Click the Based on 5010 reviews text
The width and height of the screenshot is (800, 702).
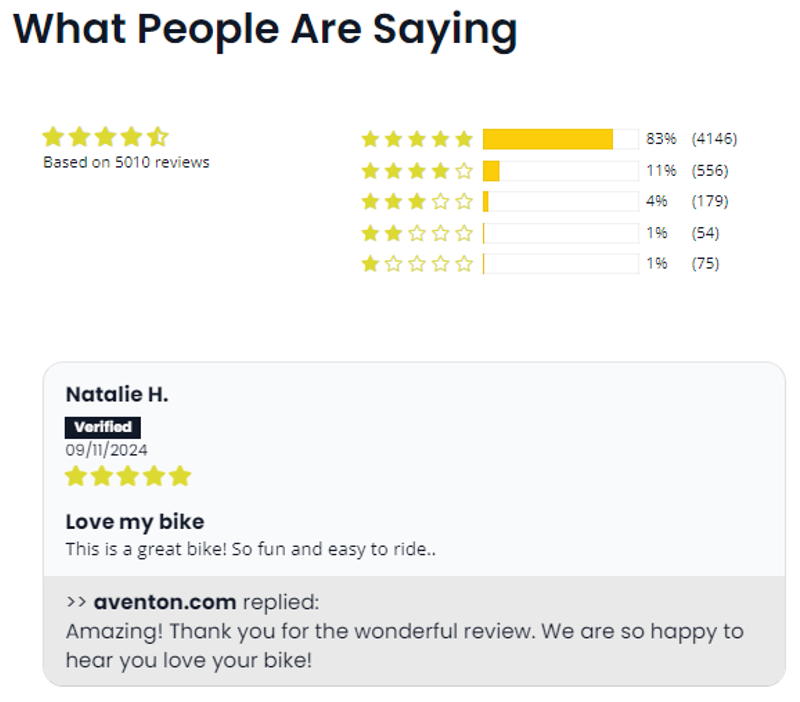126,162
